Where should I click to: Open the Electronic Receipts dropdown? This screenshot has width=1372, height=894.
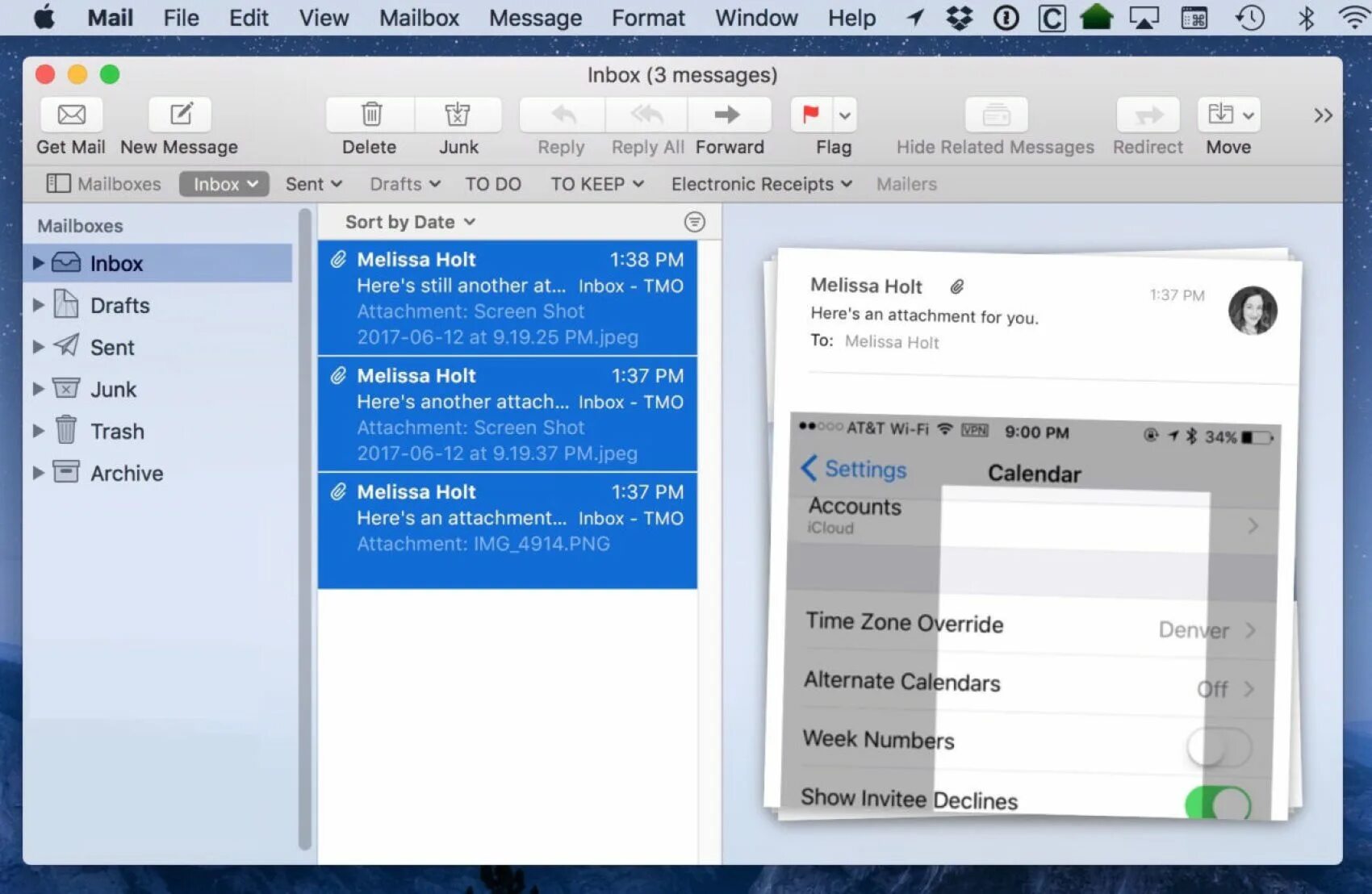click(x=762, y=184)
